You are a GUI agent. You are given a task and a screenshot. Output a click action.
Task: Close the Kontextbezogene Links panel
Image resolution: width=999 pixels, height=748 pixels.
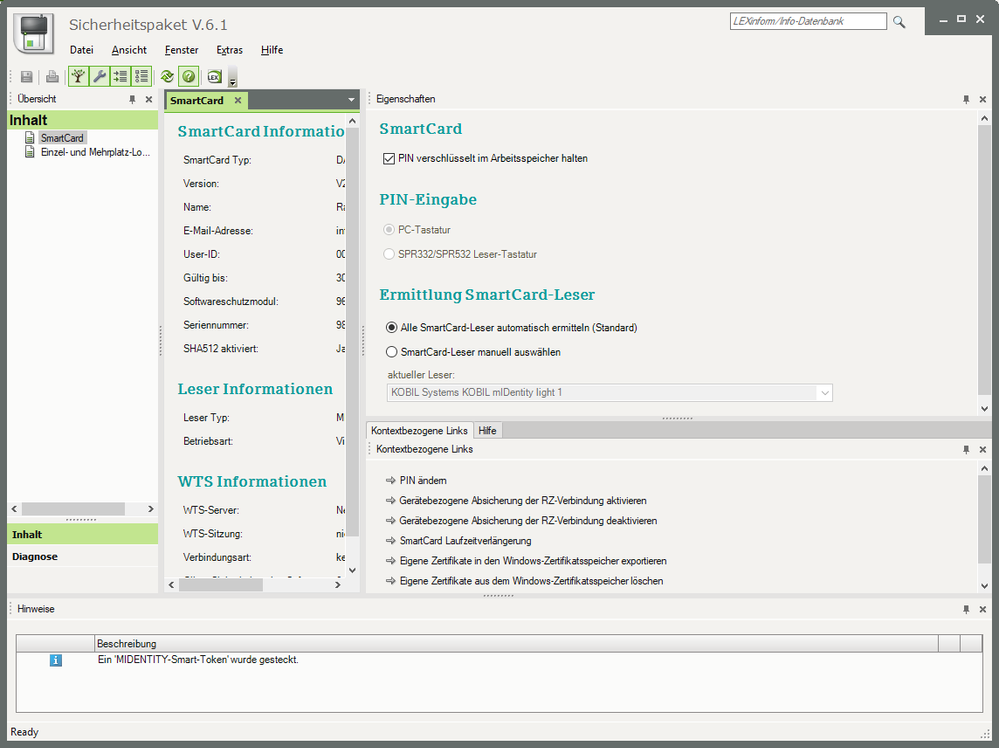coord(982,450)
